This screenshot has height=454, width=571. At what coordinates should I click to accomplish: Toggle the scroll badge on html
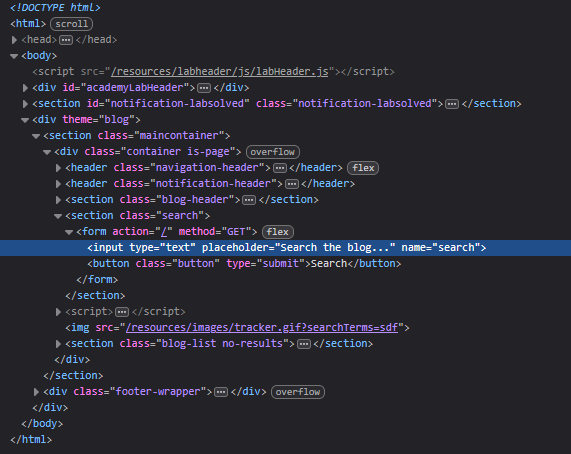[x=72, y=24]
